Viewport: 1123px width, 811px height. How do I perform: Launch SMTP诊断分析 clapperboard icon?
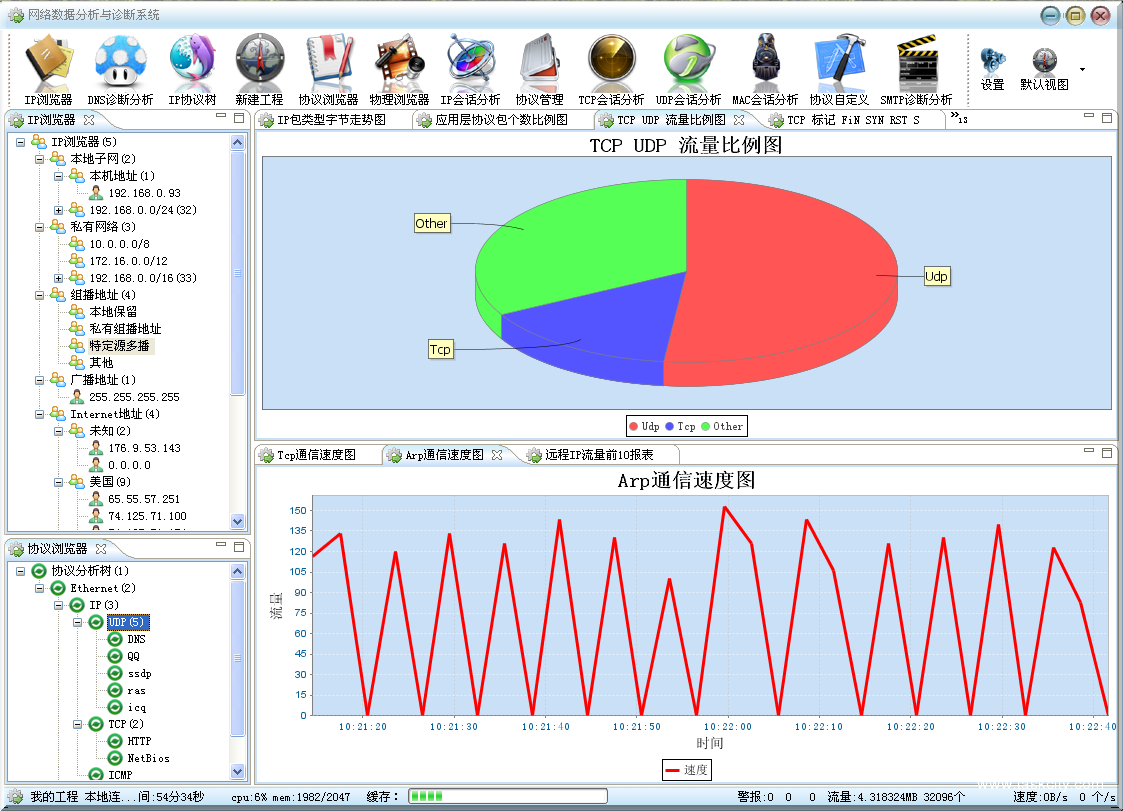pyautogui.click(x=916, y=63)
